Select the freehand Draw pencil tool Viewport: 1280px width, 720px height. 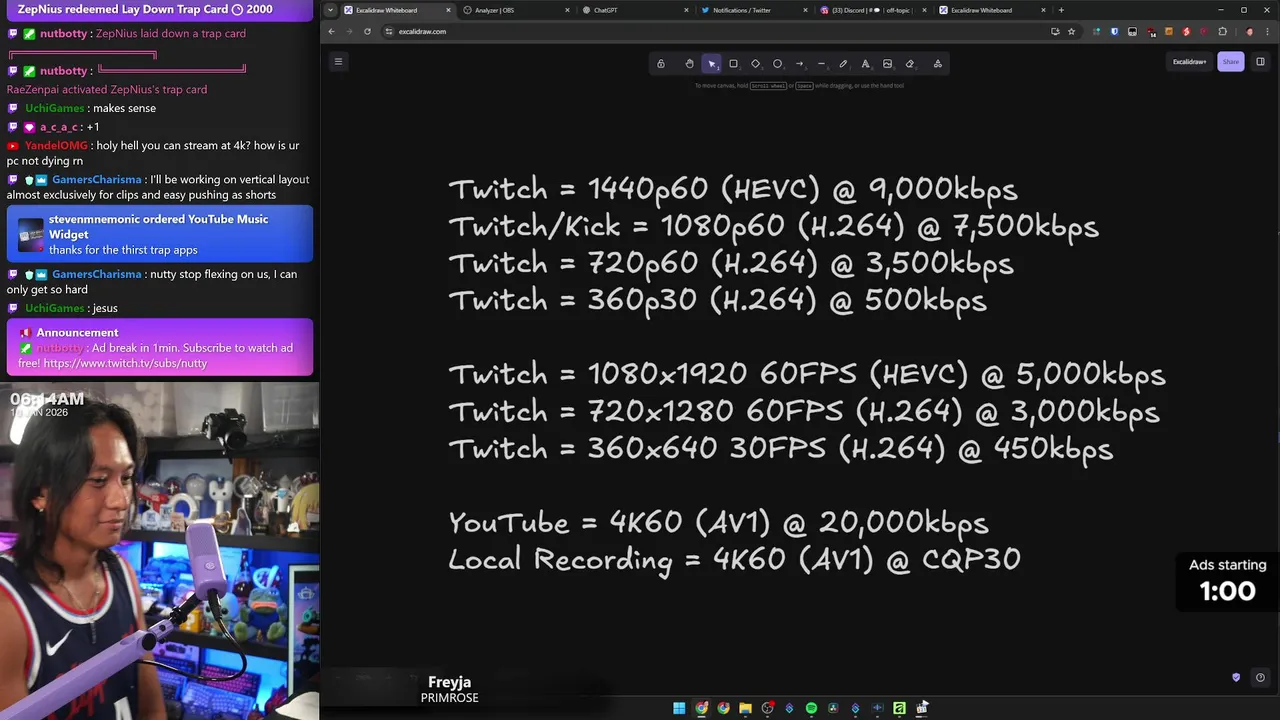843,63
